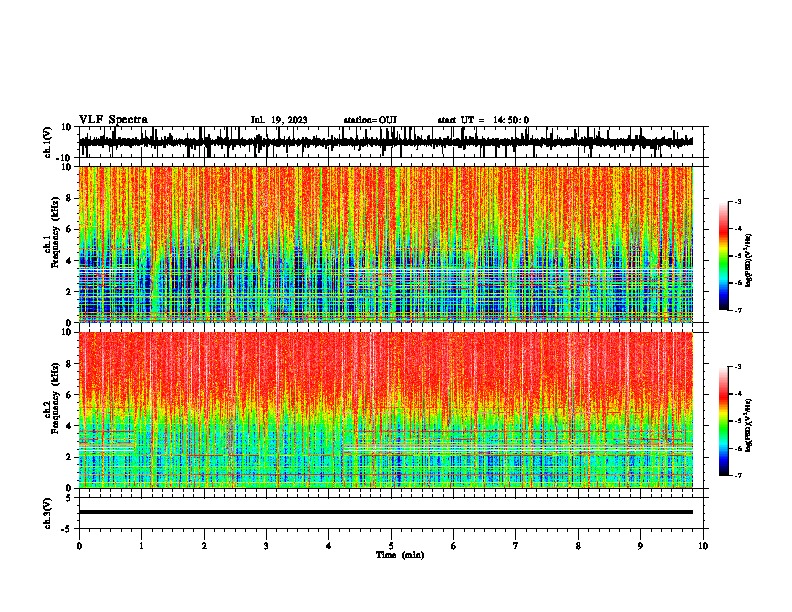
Task: Click the "ch.3(V)" axis label
Action: pos(48,513)
